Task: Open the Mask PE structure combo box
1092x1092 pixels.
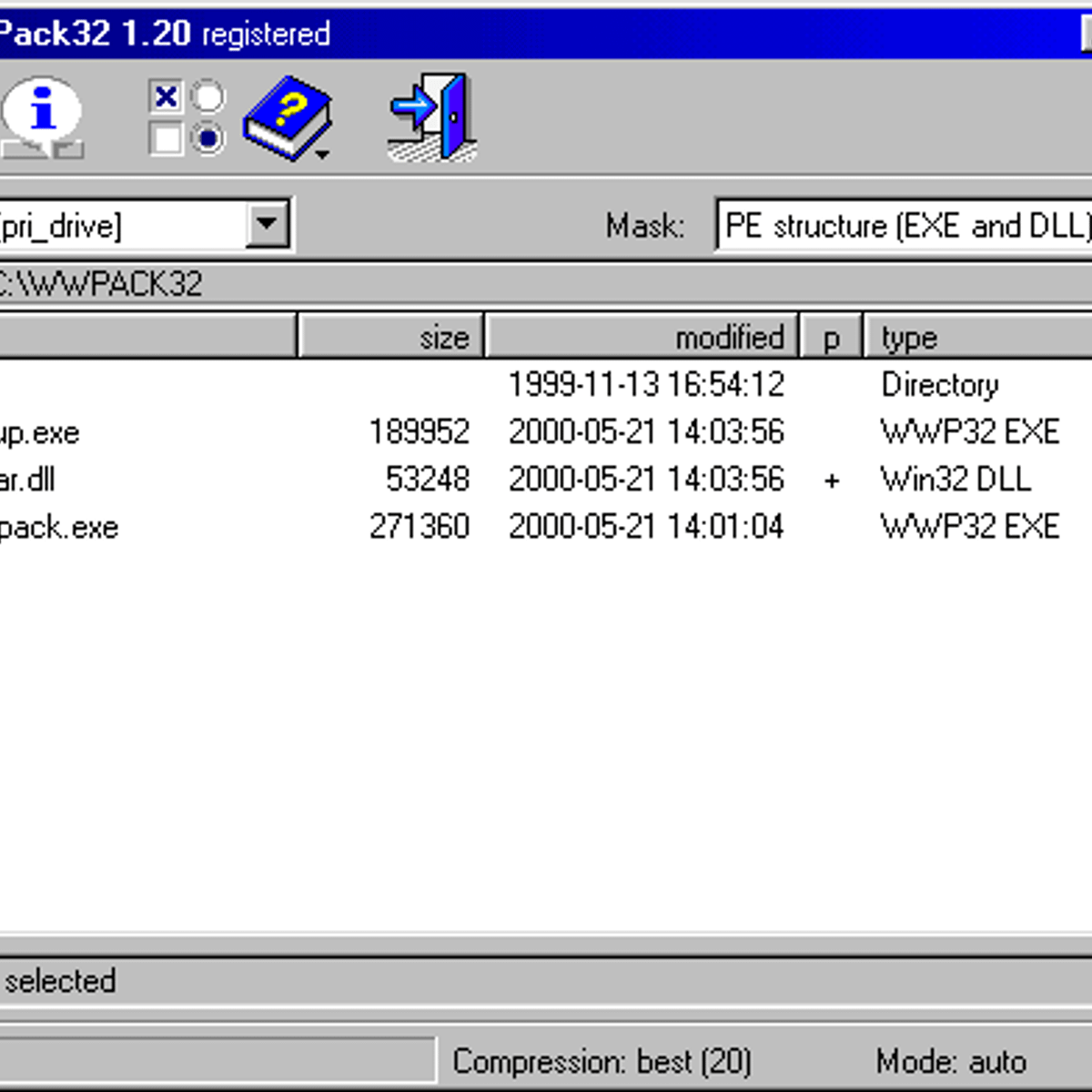Action: pos(905,226)
